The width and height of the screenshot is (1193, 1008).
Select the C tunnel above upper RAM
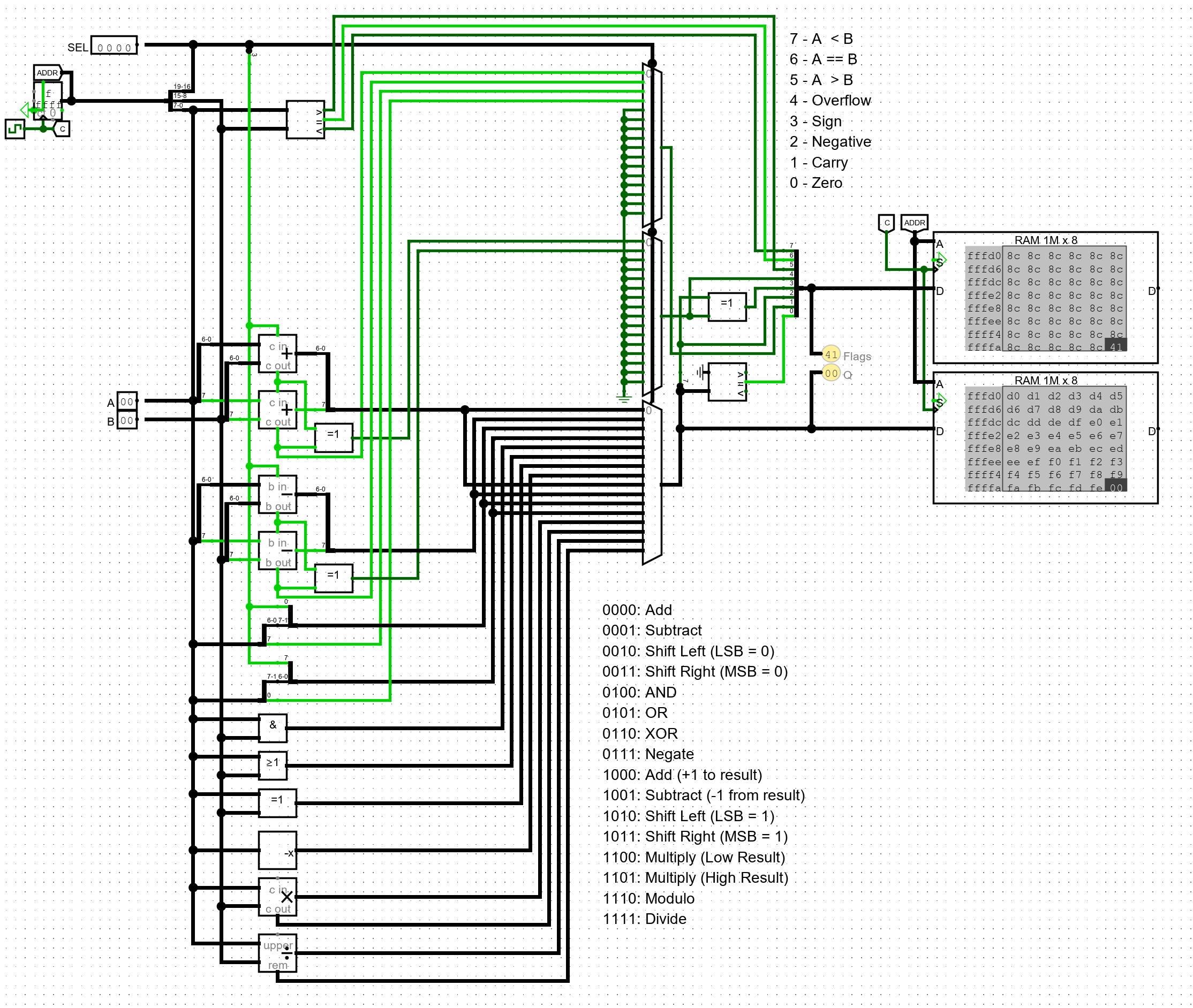tap(886, 223)
